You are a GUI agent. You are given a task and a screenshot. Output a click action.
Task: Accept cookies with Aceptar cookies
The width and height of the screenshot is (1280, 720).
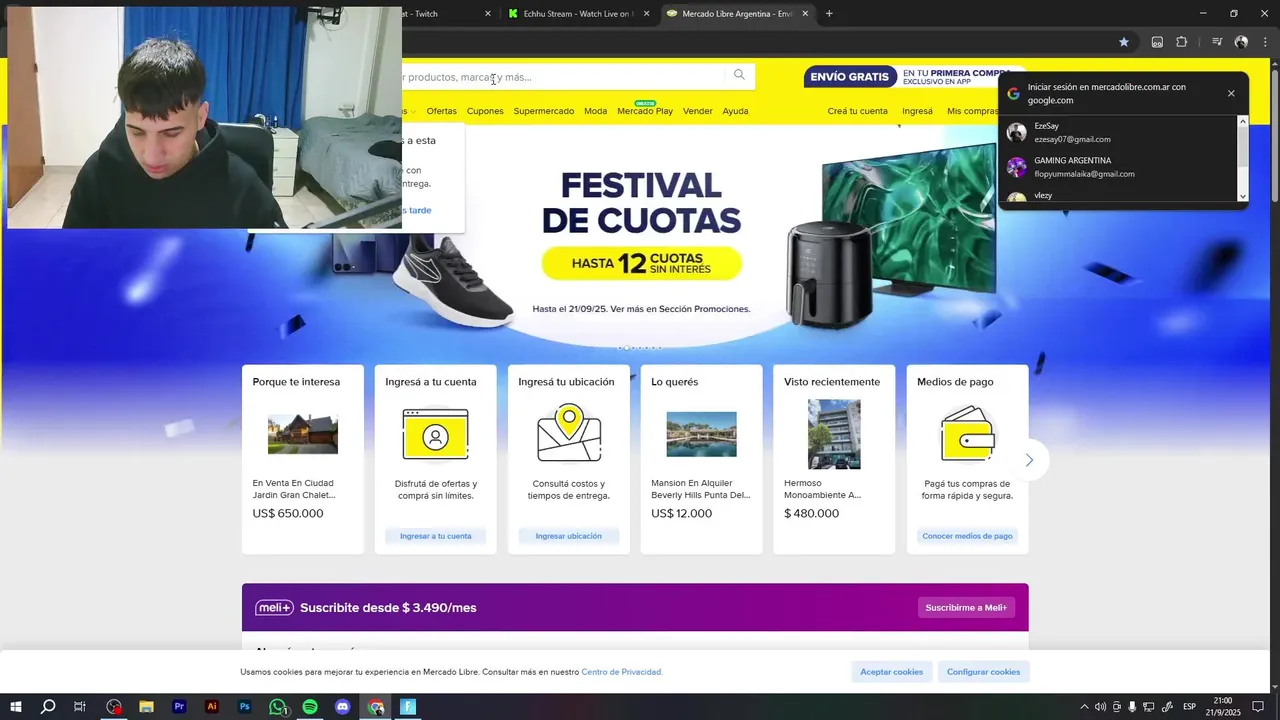[892, 672]
